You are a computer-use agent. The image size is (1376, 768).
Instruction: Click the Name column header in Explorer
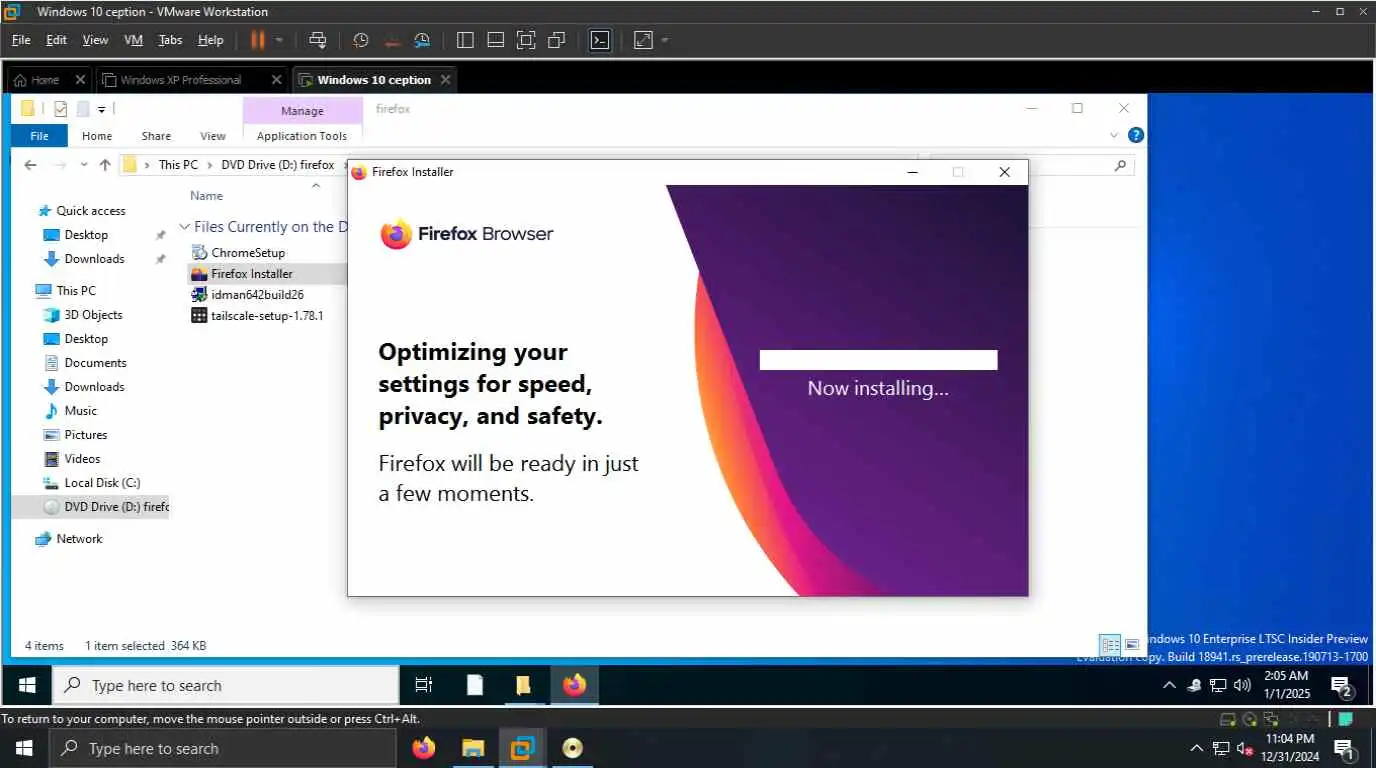tap(207, 196)
